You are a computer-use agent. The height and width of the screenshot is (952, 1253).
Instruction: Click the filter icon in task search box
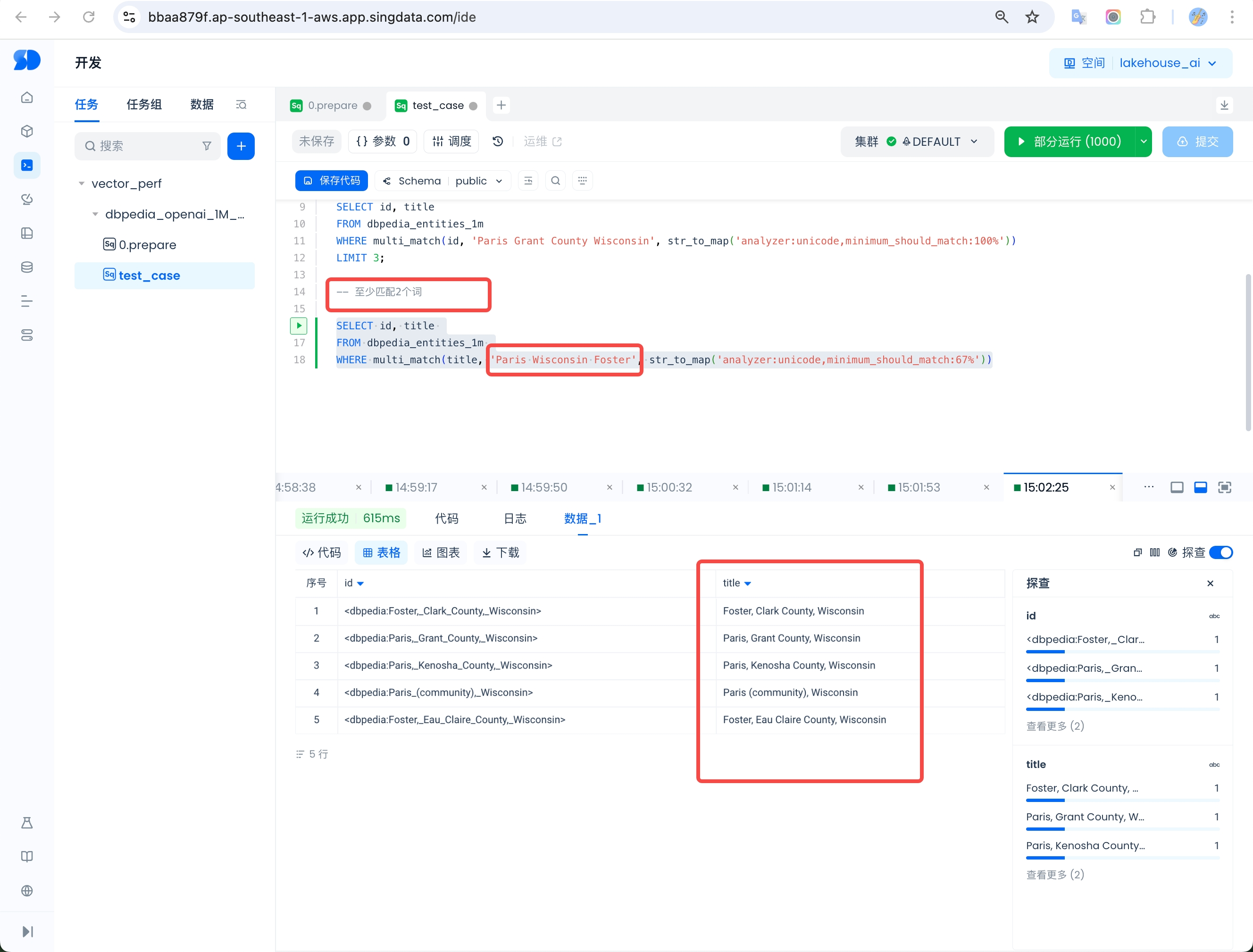click(x=207, y=146)
